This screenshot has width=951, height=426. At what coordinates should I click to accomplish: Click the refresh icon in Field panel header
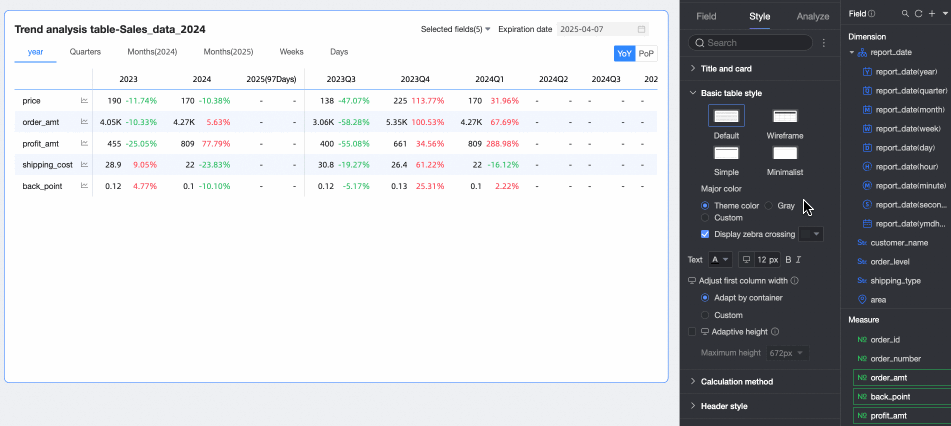(918, 14)
